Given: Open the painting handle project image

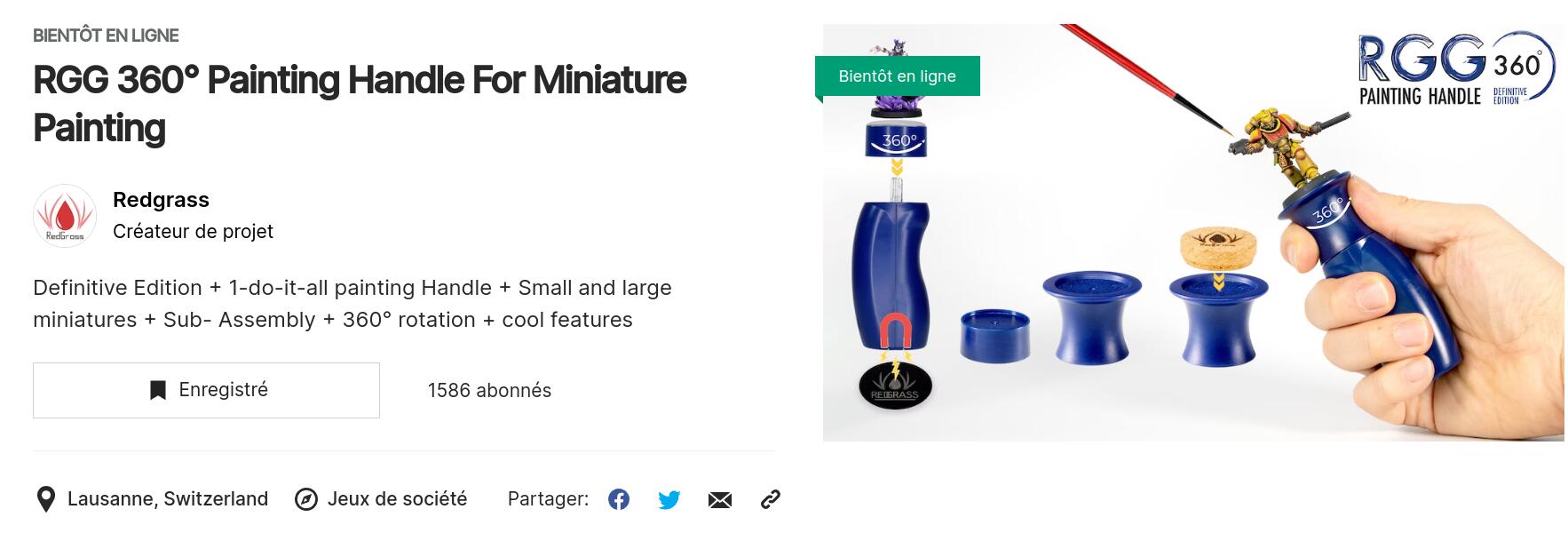Looking at the screenshot, I should (1193, 233).
